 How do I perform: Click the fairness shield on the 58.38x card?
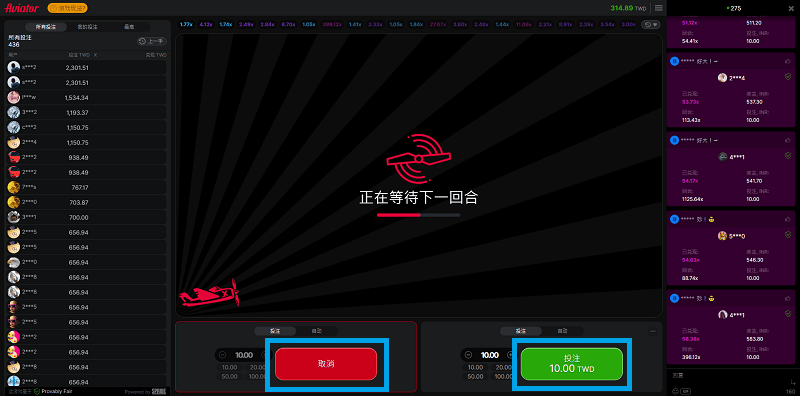click(x=788, y=314)
